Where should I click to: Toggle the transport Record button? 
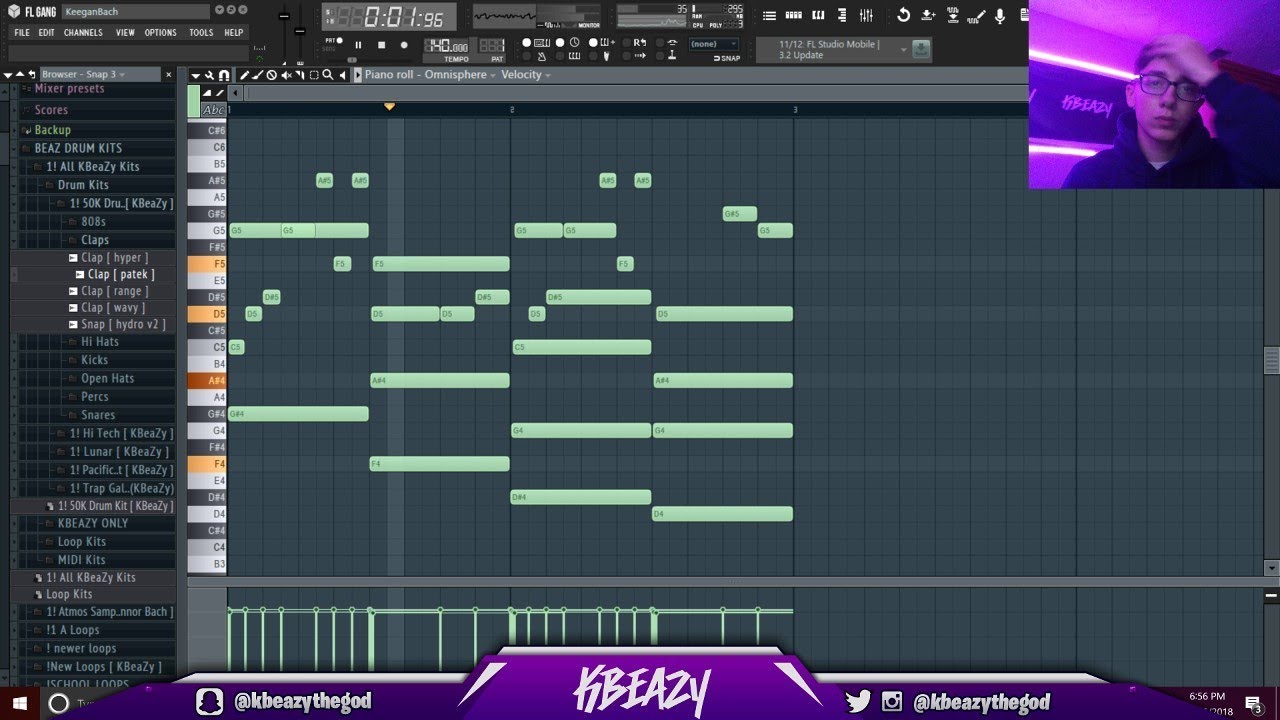click(404, 45)
